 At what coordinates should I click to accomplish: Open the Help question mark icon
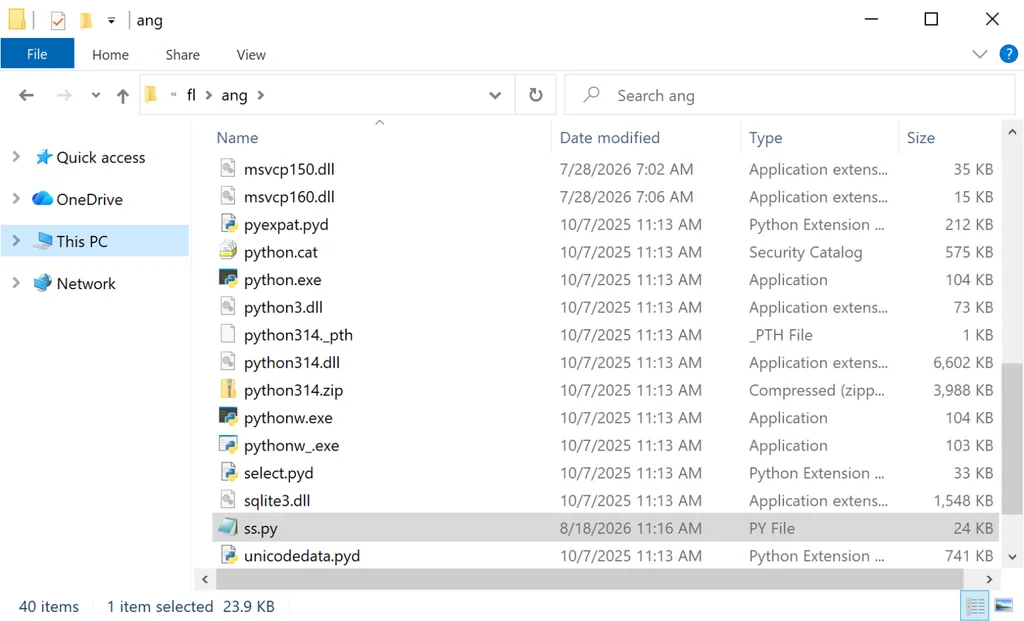tap(1008, 54)
